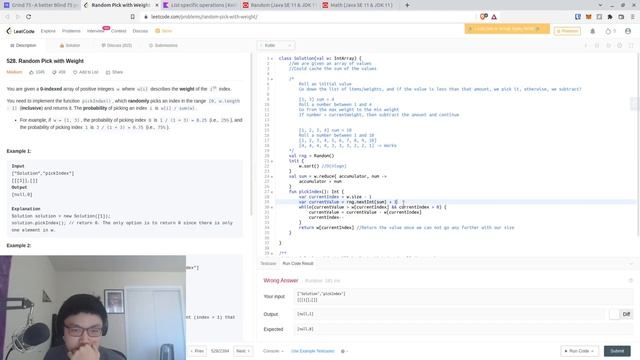Switch to the Math (Java SE 11) tab

(x=358, y=5)
